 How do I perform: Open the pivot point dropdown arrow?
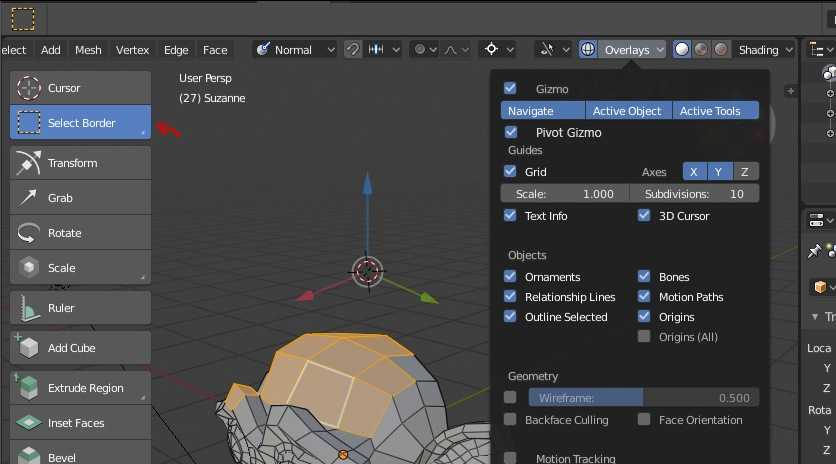510,50
